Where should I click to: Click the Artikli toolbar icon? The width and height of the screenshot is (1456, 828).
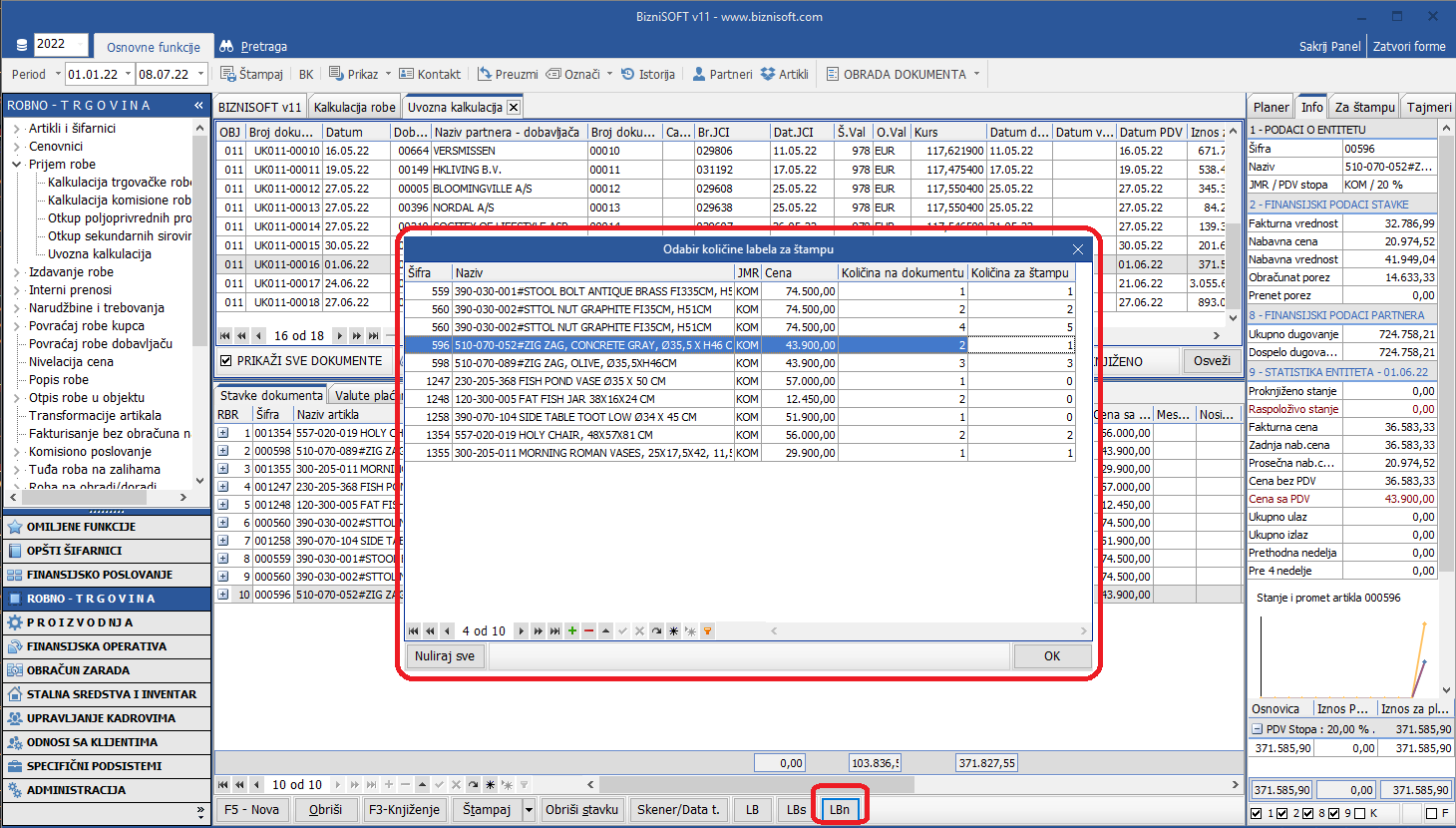tap(784, 74)
